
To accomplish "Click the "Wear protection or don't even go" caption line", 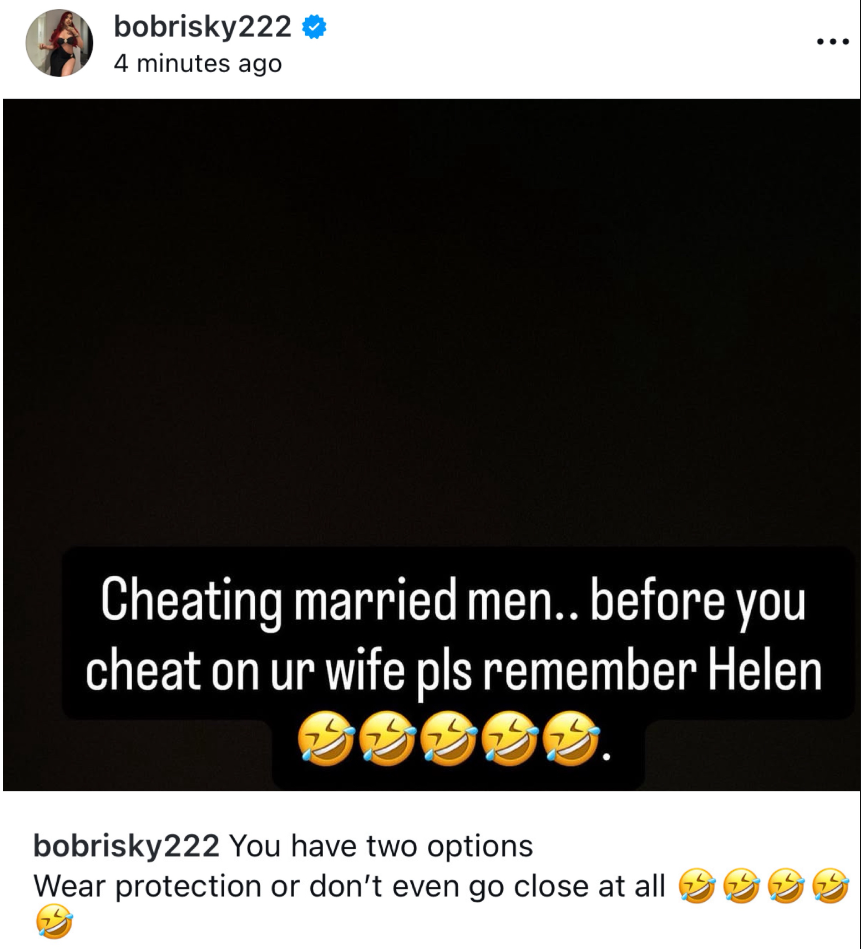I will click(x=271, y=887).
